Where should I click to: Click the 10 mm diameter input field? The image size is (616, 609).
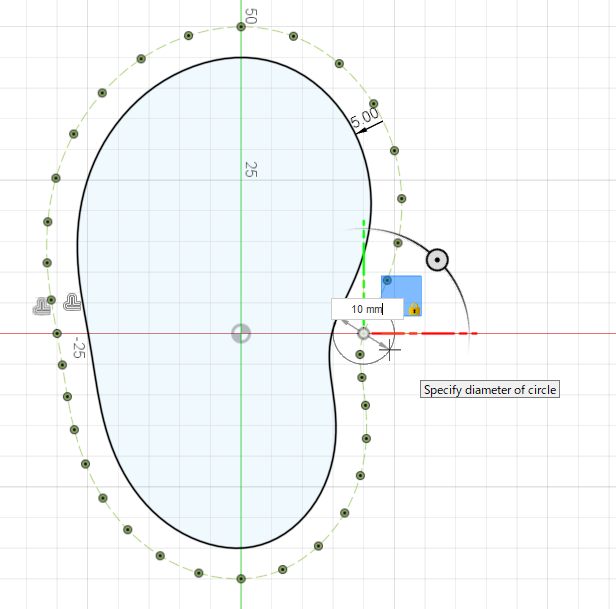click(x=366, y=309)
